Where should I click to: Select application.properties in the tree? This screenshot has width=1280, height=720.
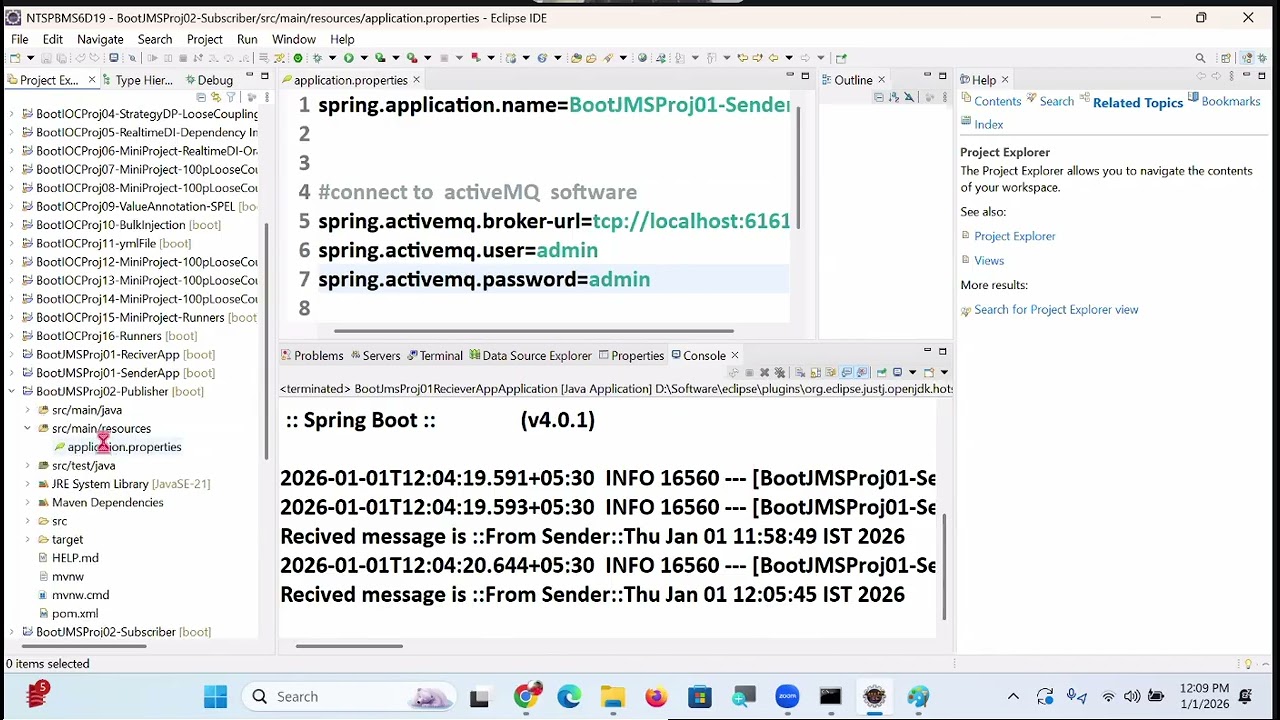tap(124, 447)
